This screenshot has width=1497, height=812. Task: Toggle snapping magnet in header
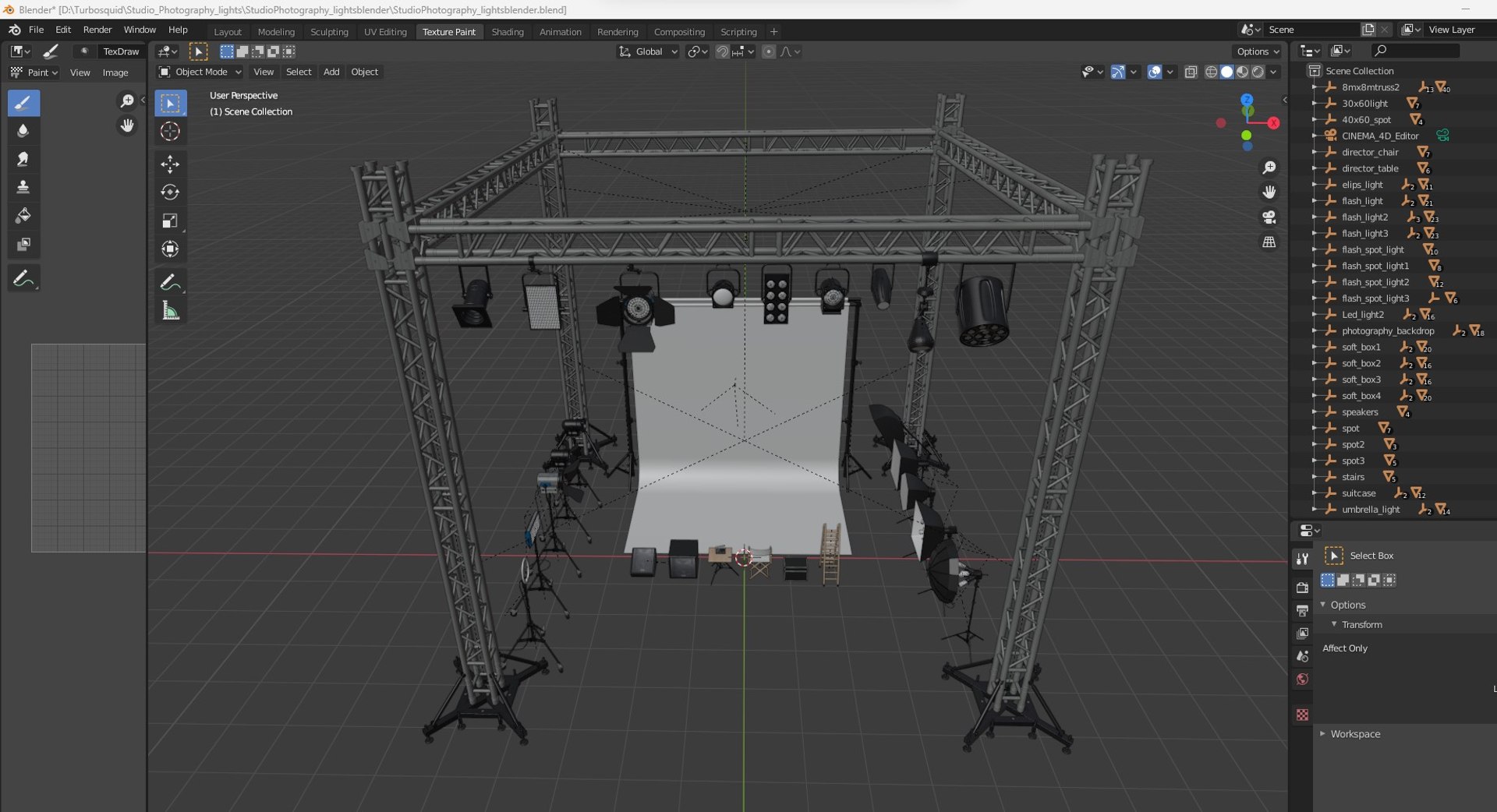pos(722,52)
